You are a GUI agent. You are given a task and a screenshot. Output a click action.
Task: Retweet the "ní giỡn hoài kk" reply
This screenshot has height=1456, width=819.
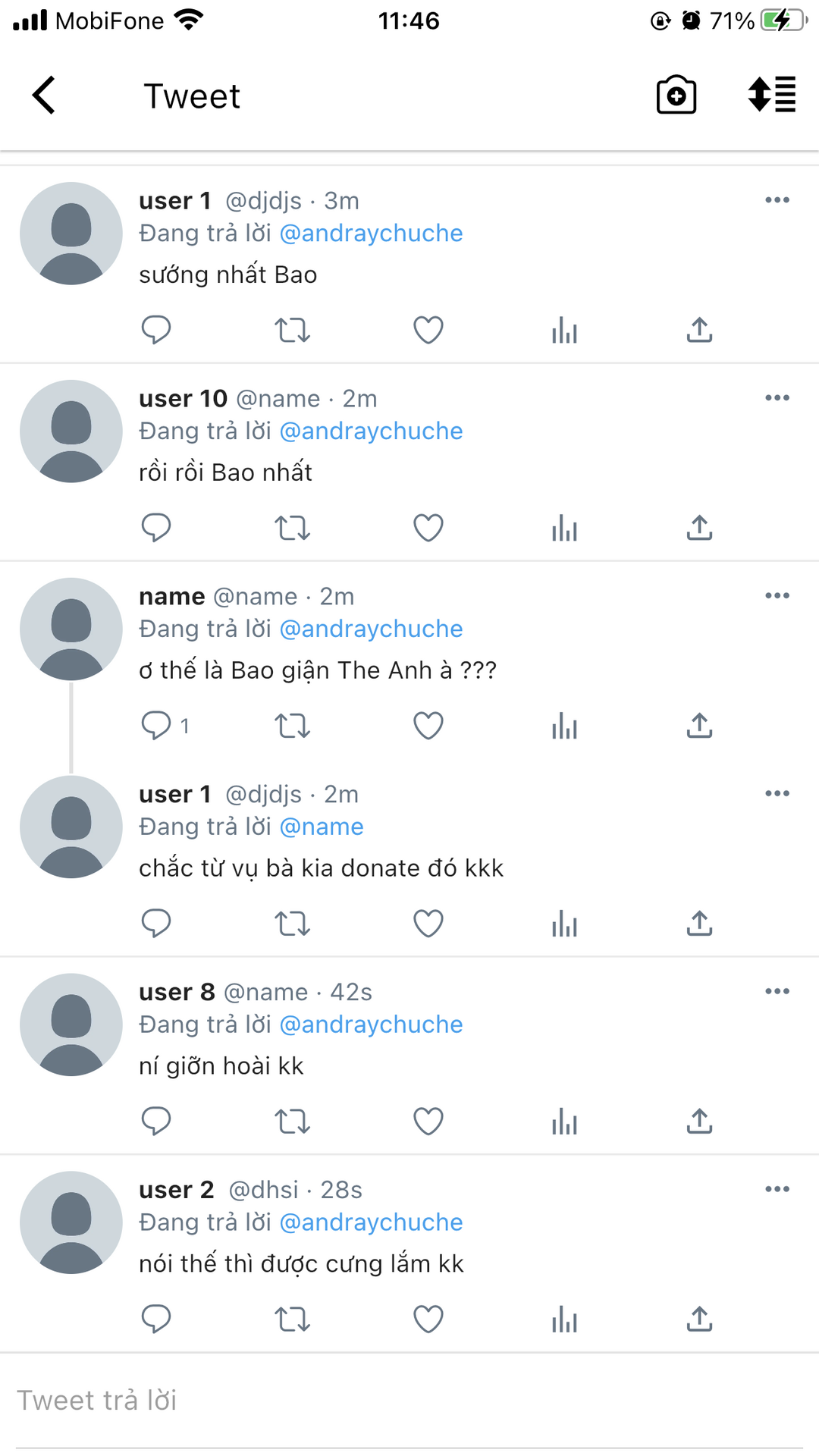click(x=292, y=1121)
